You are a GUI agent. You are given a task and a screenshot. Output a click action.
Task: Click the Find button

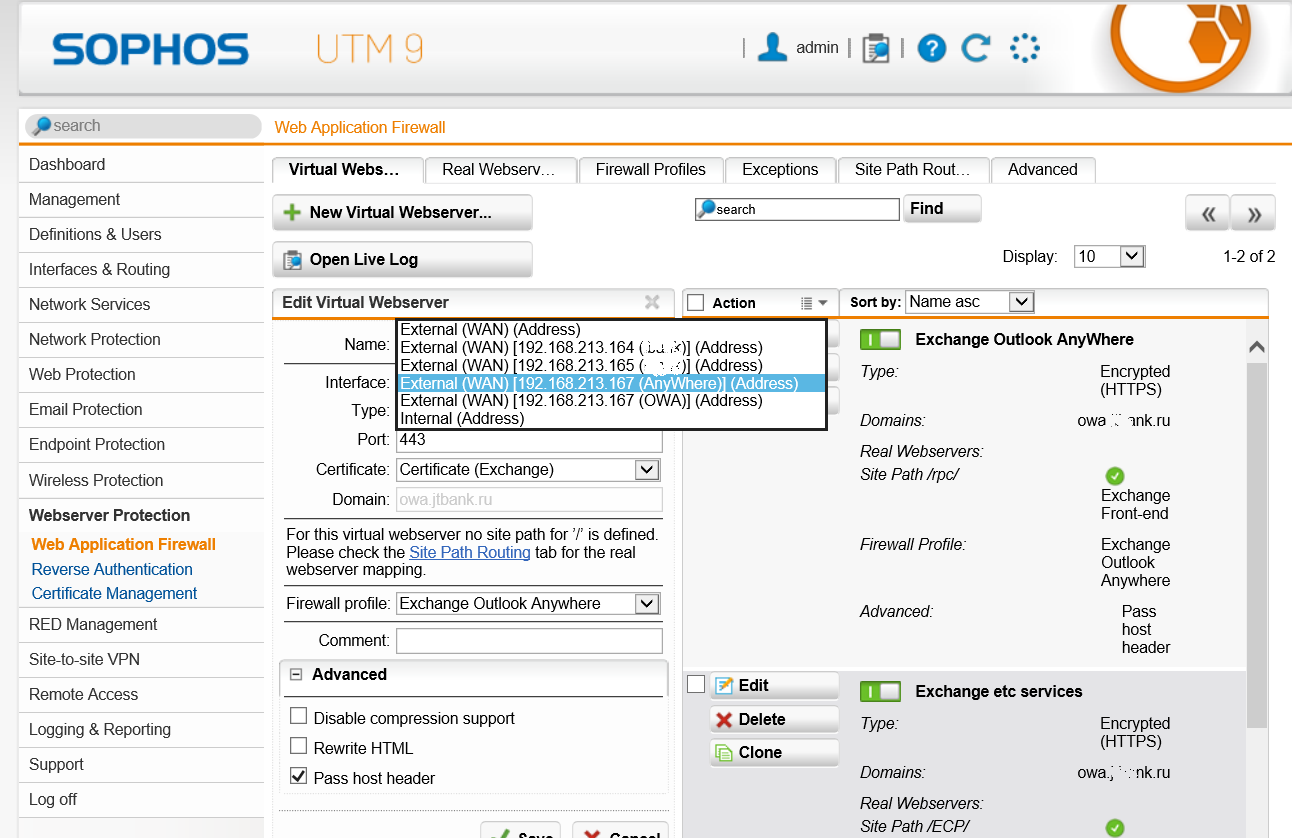942,209
